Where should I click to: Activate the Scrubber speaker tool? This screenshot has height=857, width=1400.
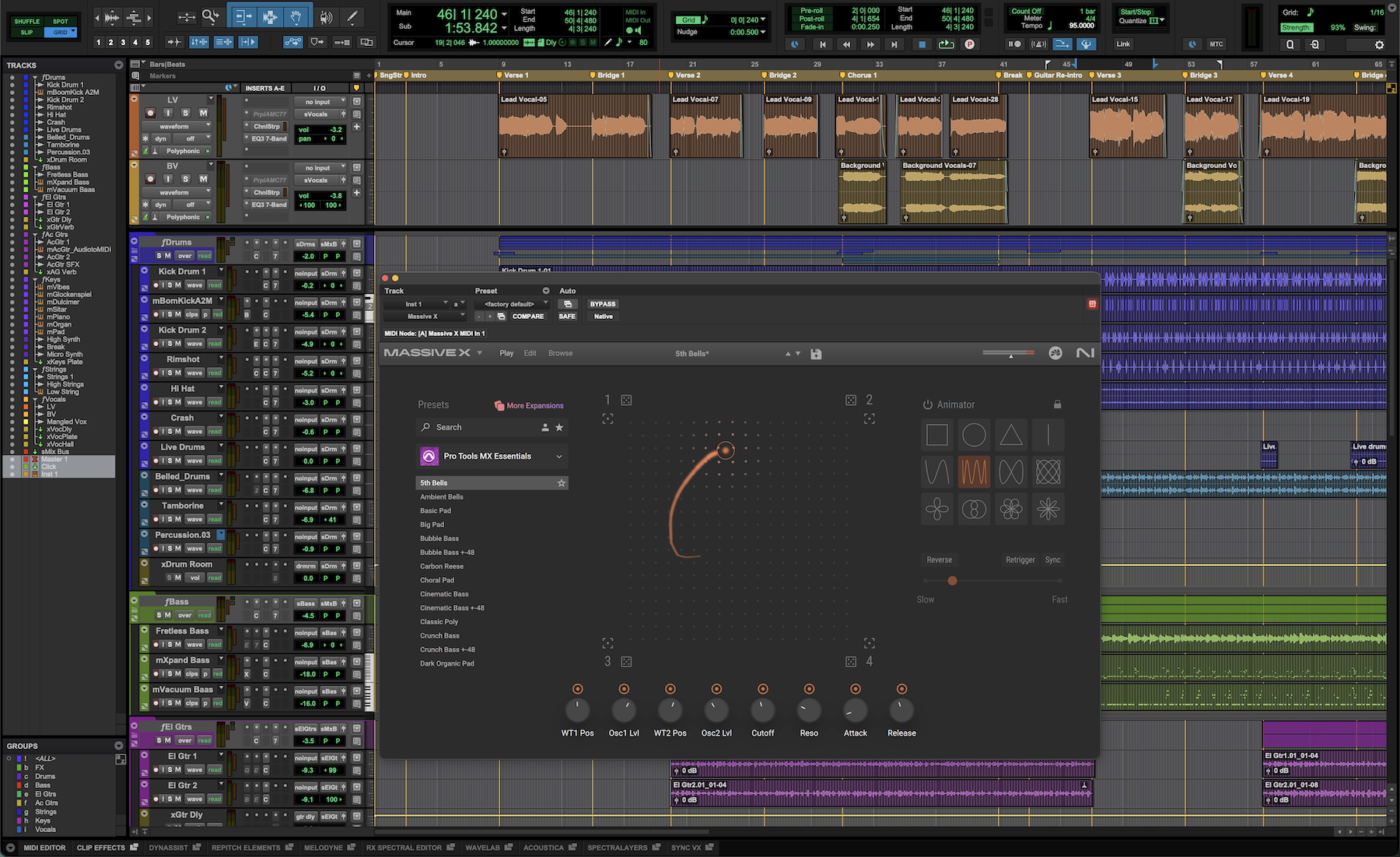[x=326, y=16]
